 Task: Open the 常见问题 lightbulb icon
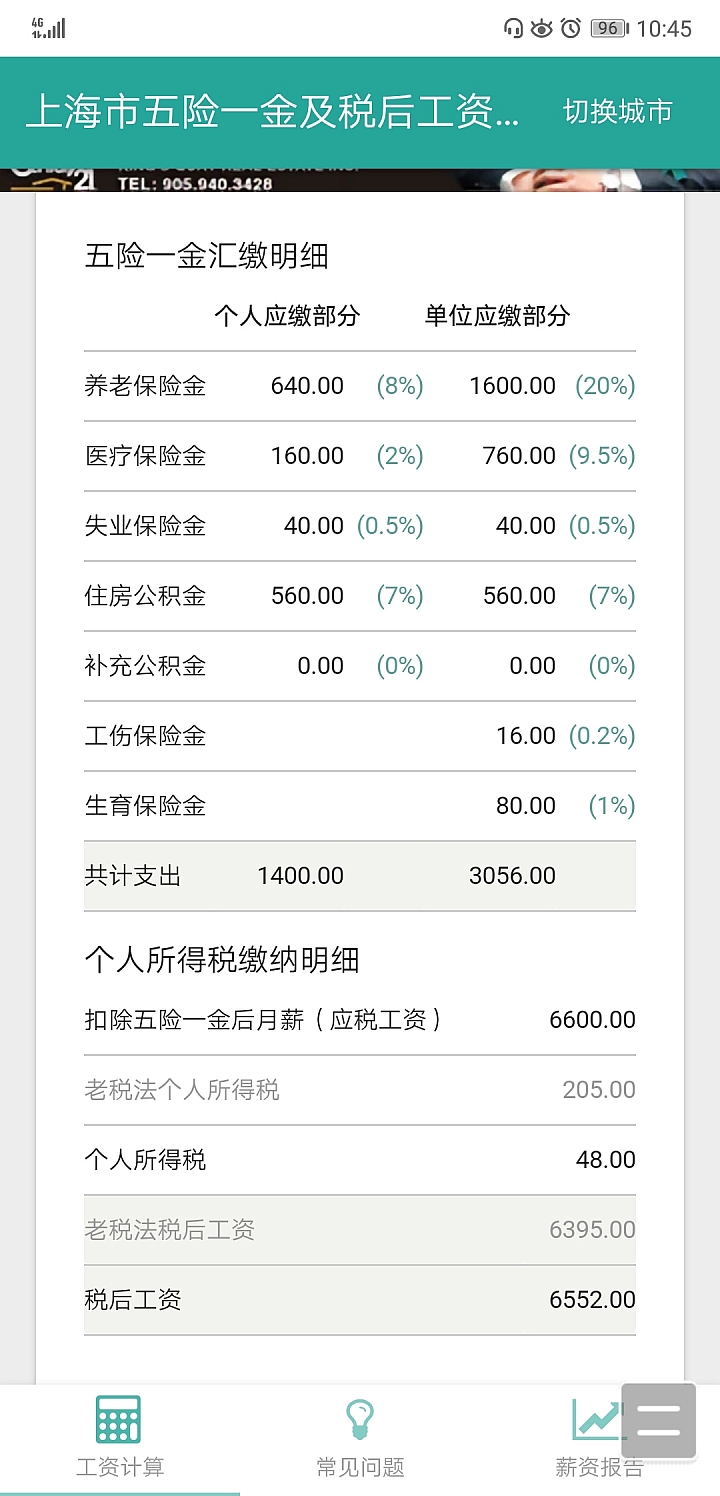tap(359, 1419)
